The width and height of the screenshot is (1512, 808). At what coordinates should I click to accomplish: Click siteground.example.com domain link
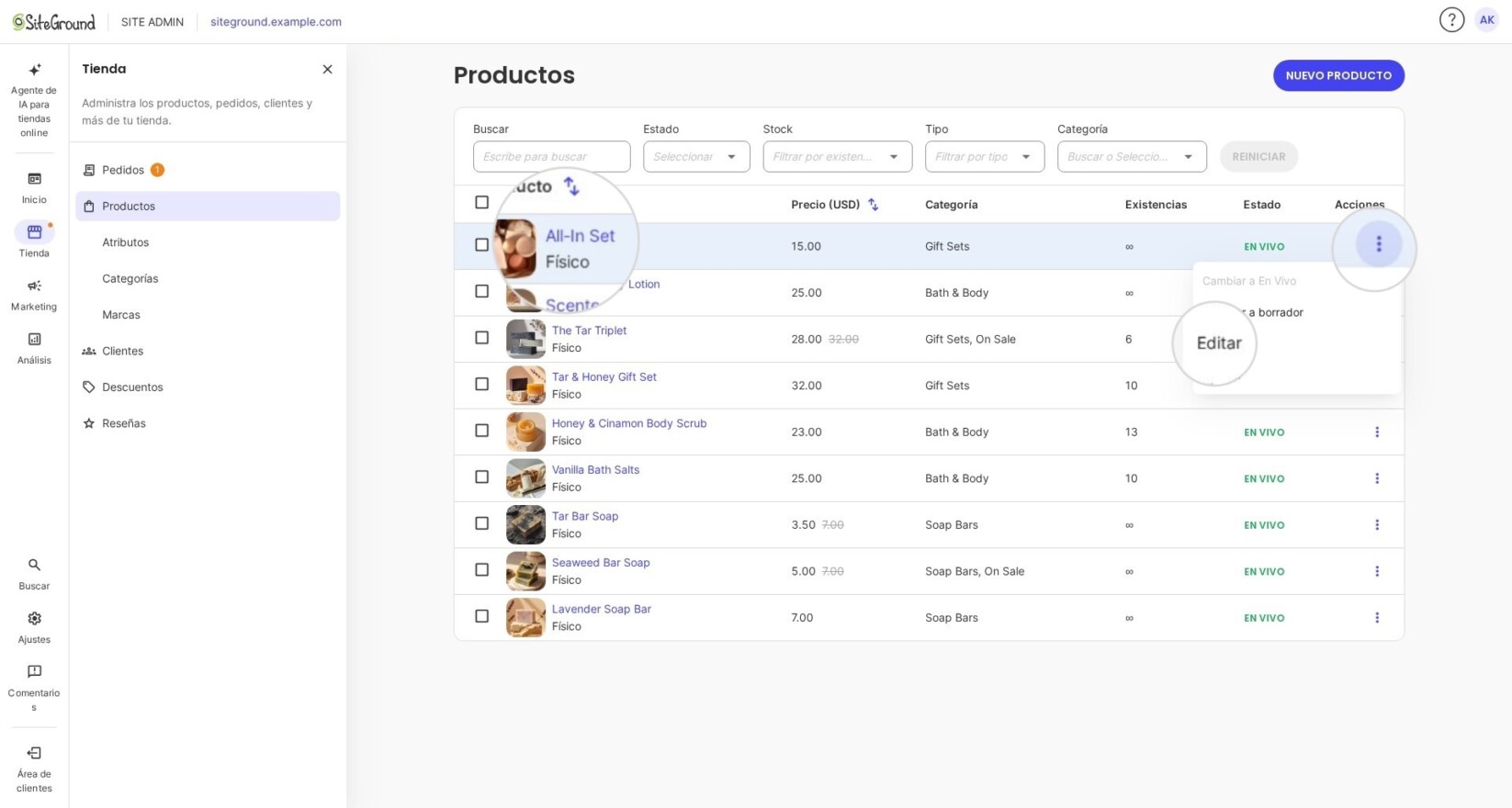pos(276,21)
